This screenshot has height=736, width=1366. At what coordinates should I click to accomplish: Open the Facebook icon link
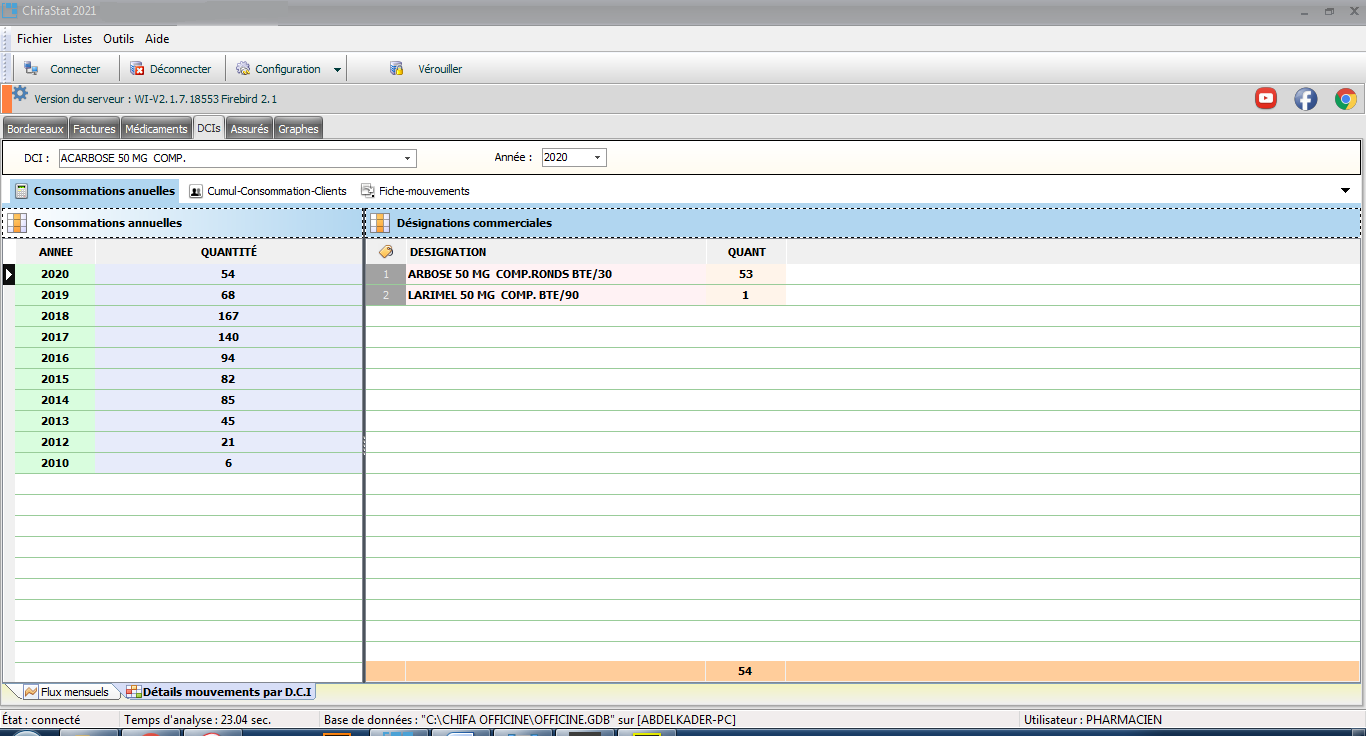pos(1305,98)
